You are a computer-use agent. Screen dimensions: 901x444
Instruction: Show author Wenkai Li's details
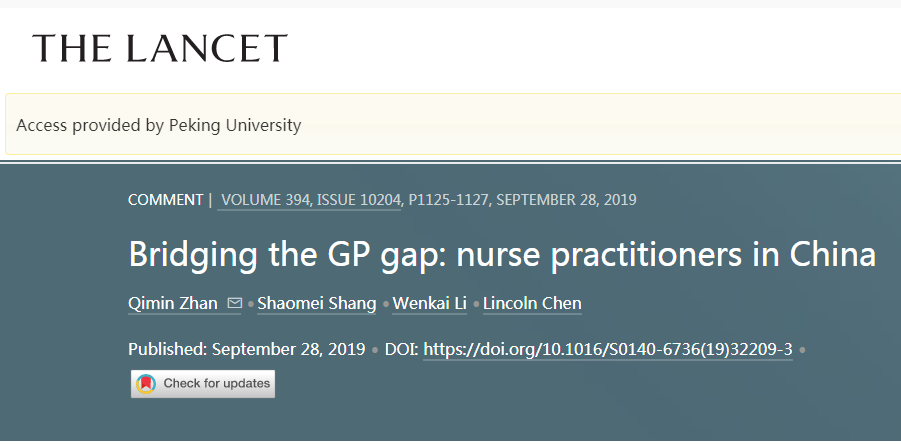430,304
